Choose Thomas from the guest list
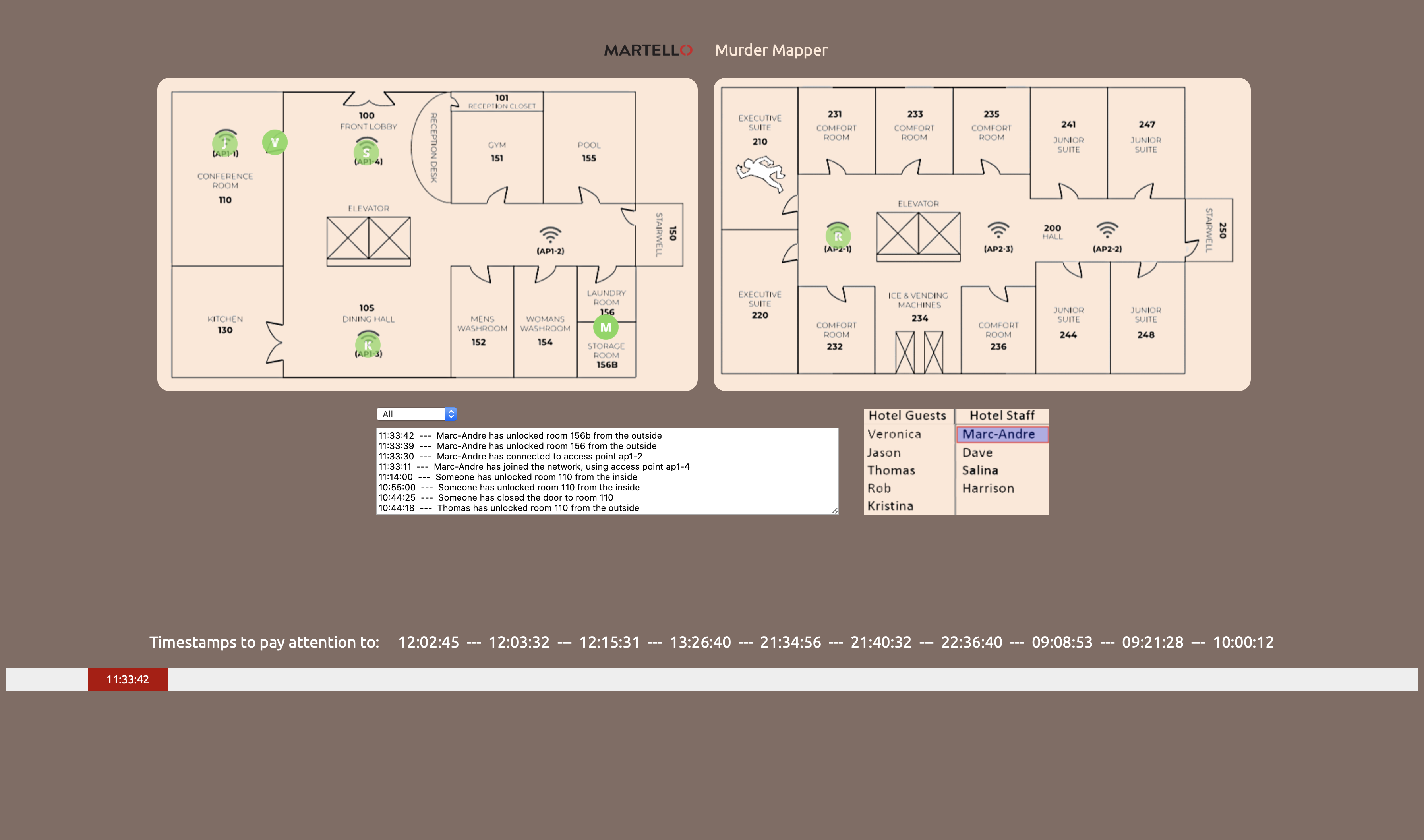 [x=892, y=470]
